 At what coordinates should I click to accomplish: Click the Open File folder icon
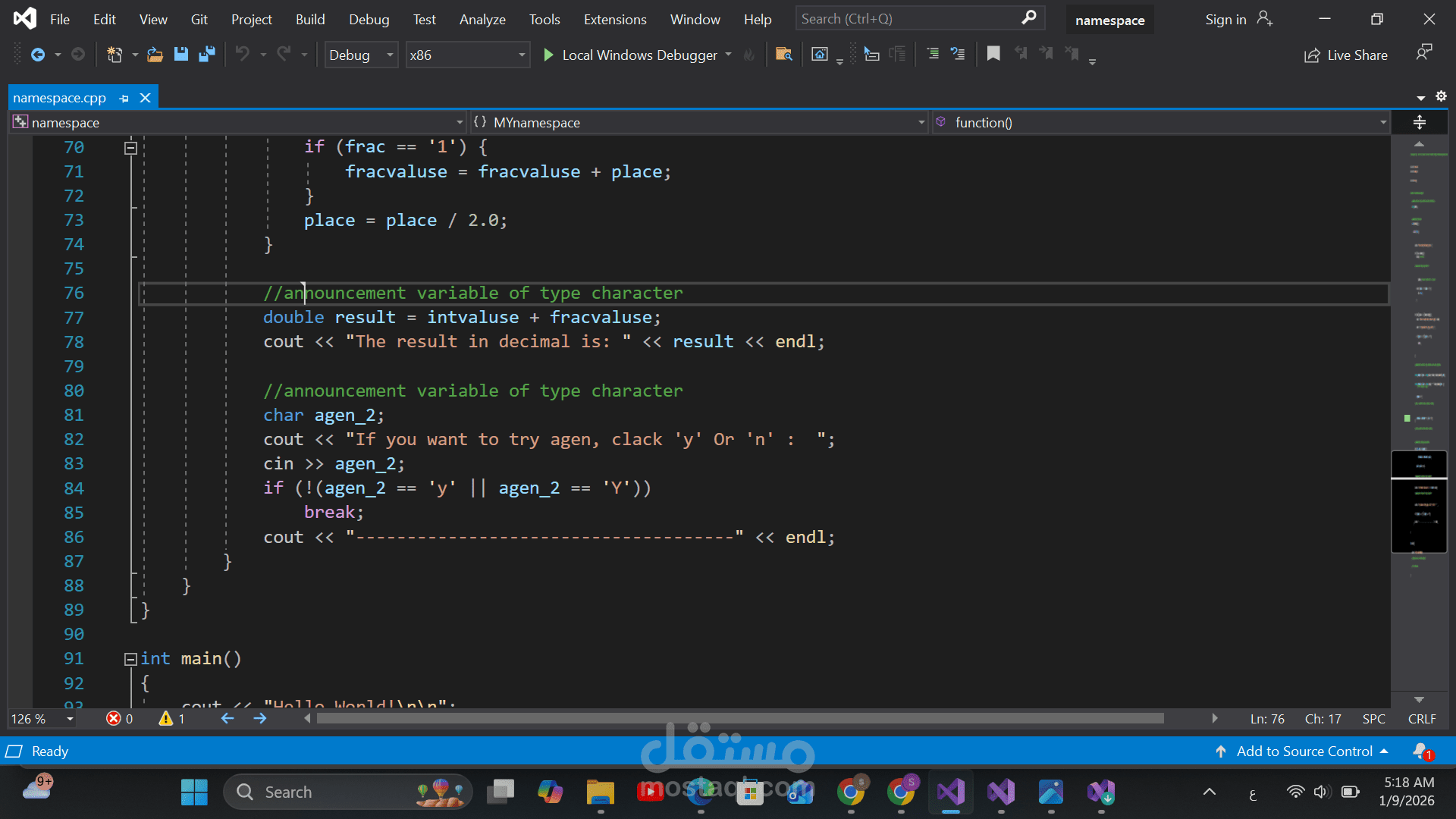155,55
